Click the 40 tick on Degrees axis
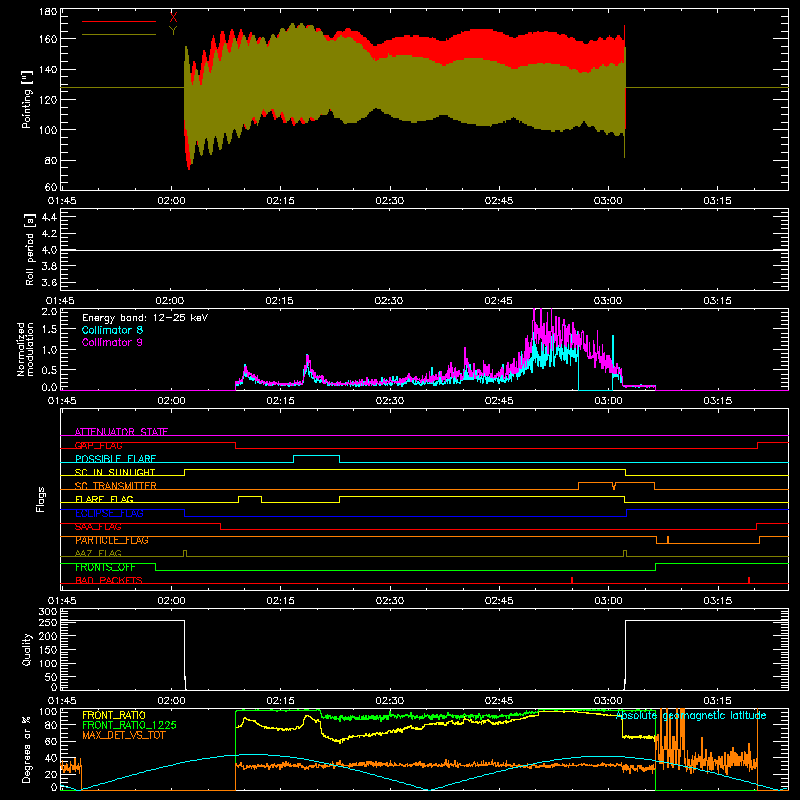The height and width of the screenshot is (800, 800). point(51,758)
